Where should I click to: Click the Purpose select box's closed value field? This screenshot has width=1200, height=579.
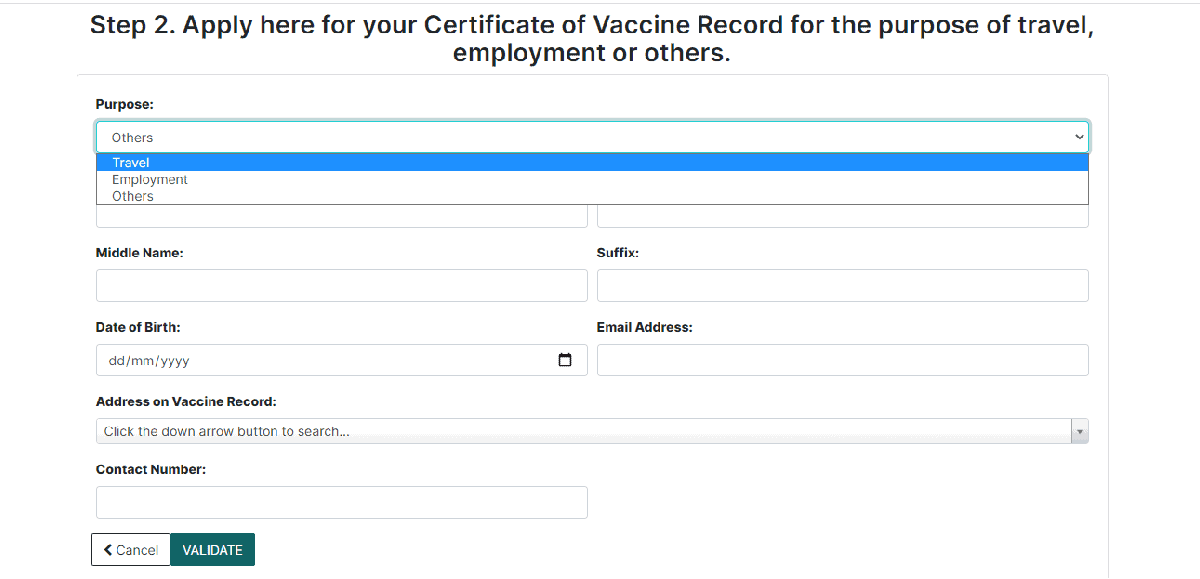[x=580, y=137]
